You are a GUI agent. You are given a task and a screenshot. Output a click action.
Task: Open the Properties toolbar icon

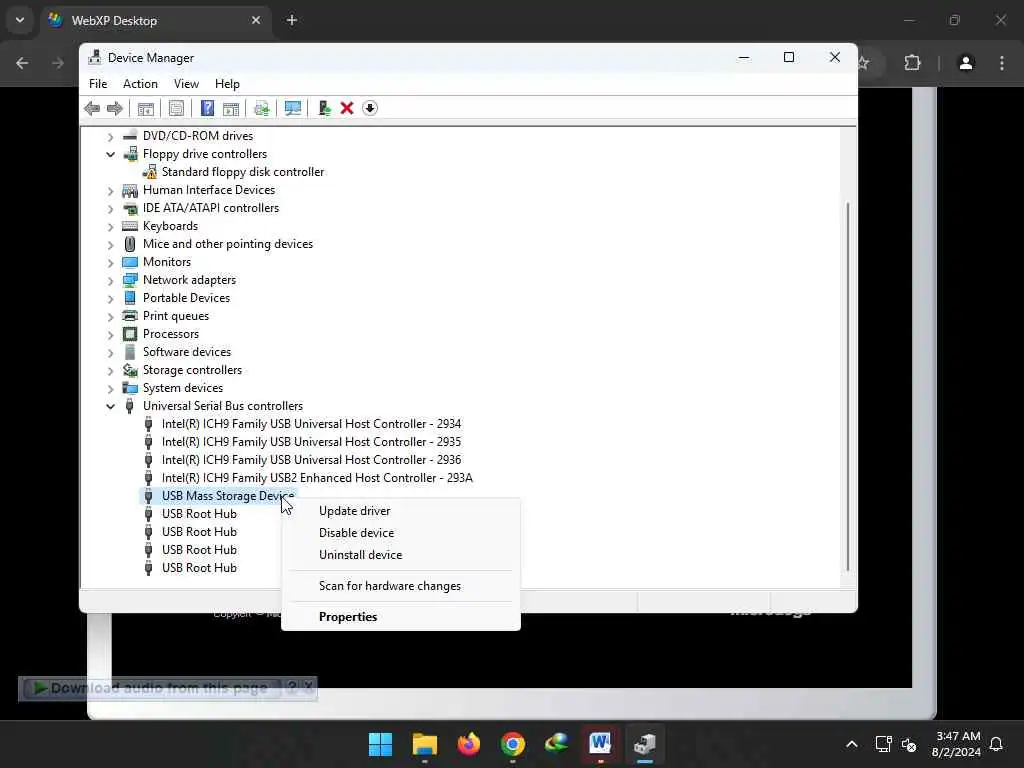(x=176, y=108)
